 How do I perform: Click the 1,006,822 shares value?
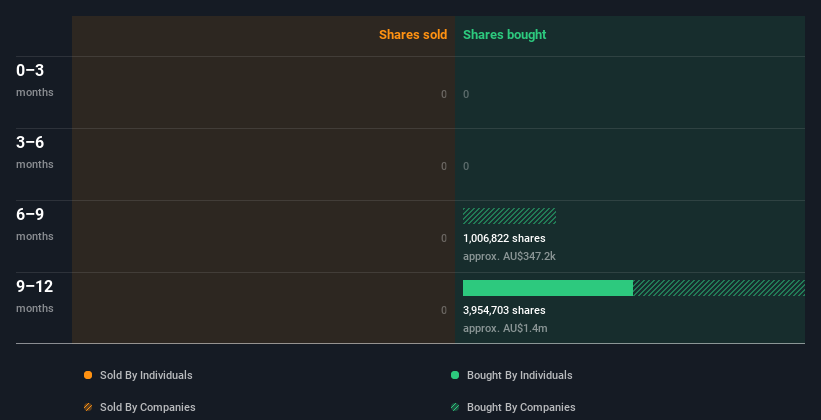(504, 238)
